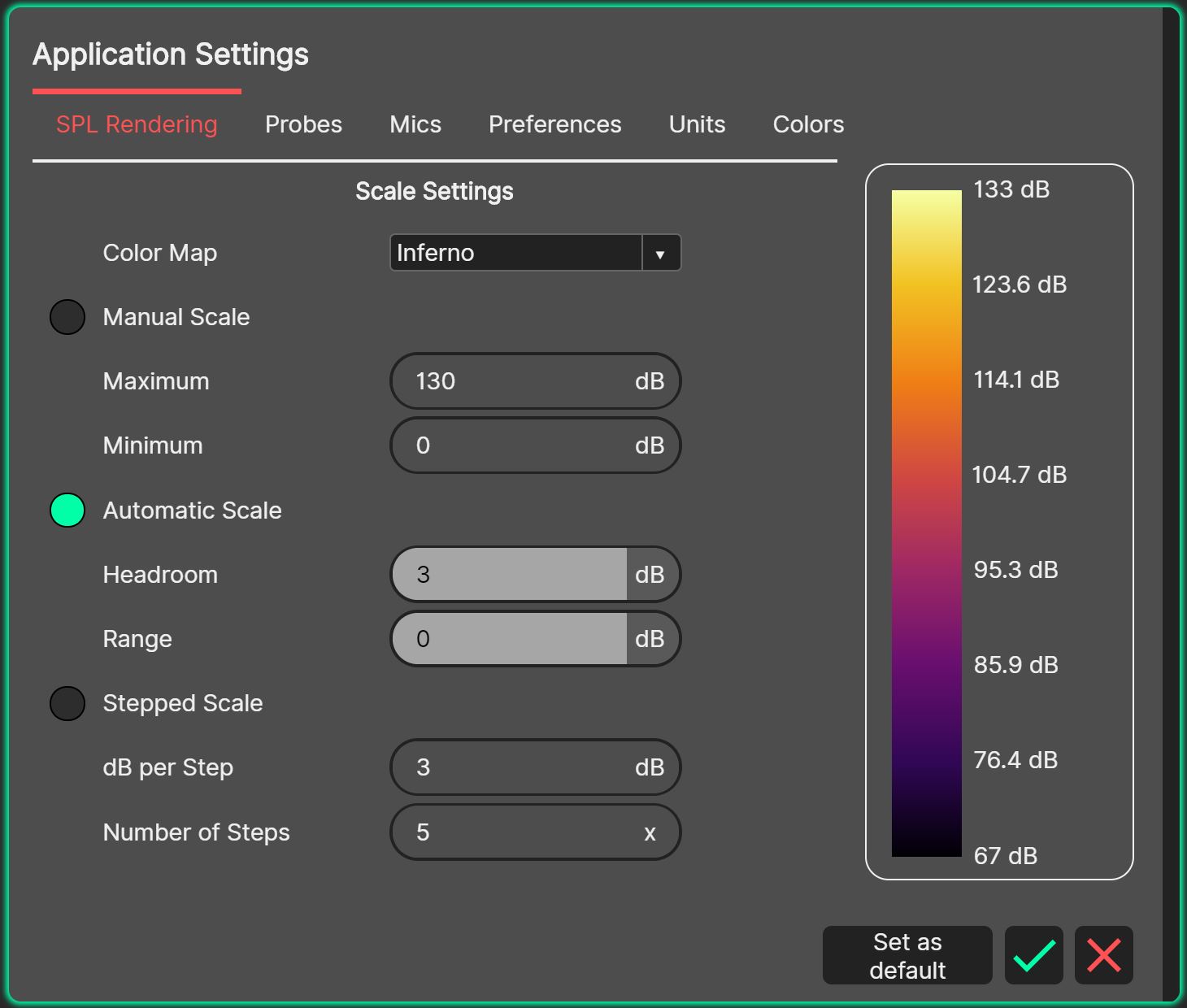This screenshot has width=1187, height=1008.
Task: Go to the Mics settings tab
Action: pyautogui.click(x=415, y=124)
